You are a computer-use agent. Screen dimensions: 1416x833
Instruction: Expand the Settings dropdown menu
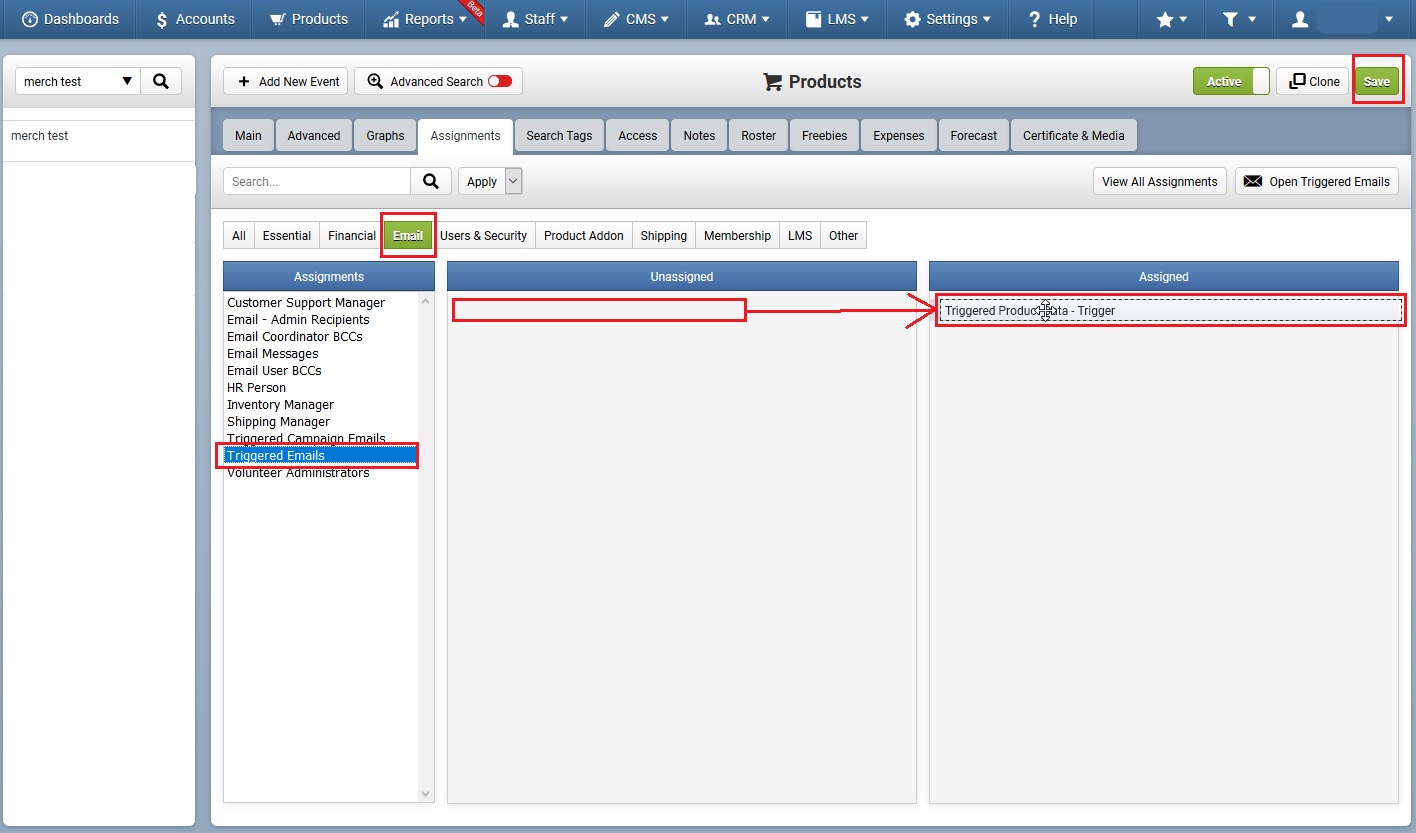pyautogui.click(x=947, y=19)
